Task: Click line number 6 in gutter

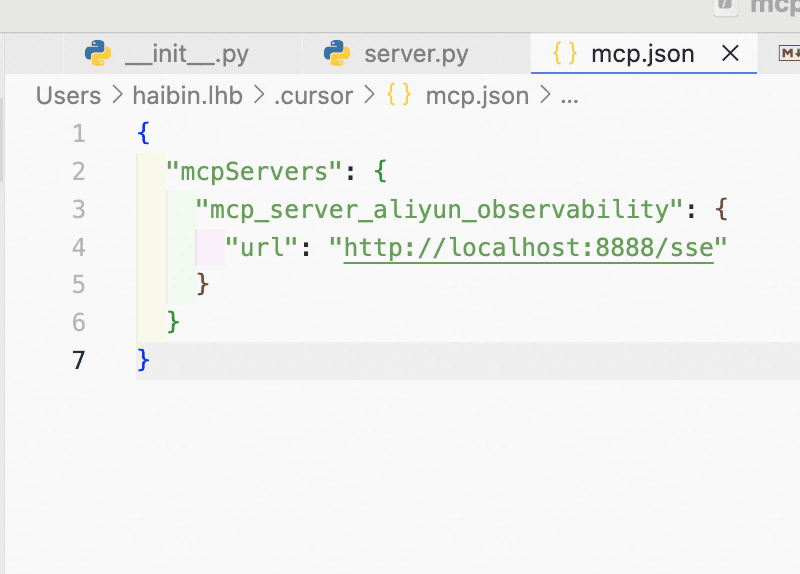Action: [79, 322]
